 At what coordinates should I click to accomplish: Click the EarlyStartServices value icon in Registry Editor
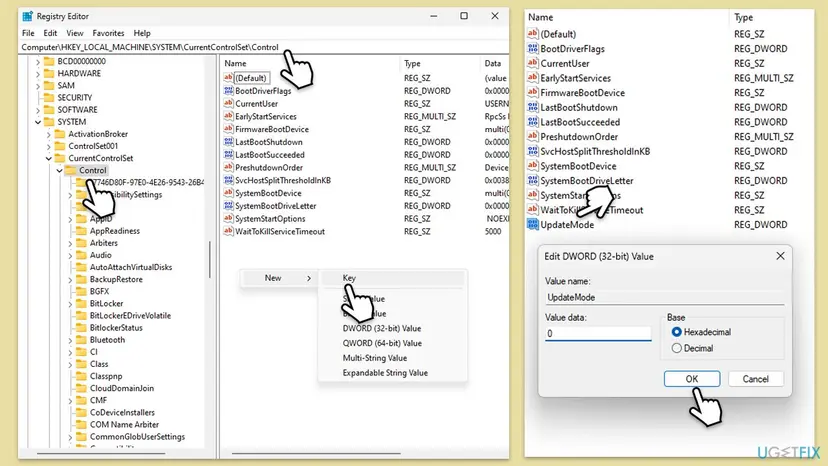(228, 116)
